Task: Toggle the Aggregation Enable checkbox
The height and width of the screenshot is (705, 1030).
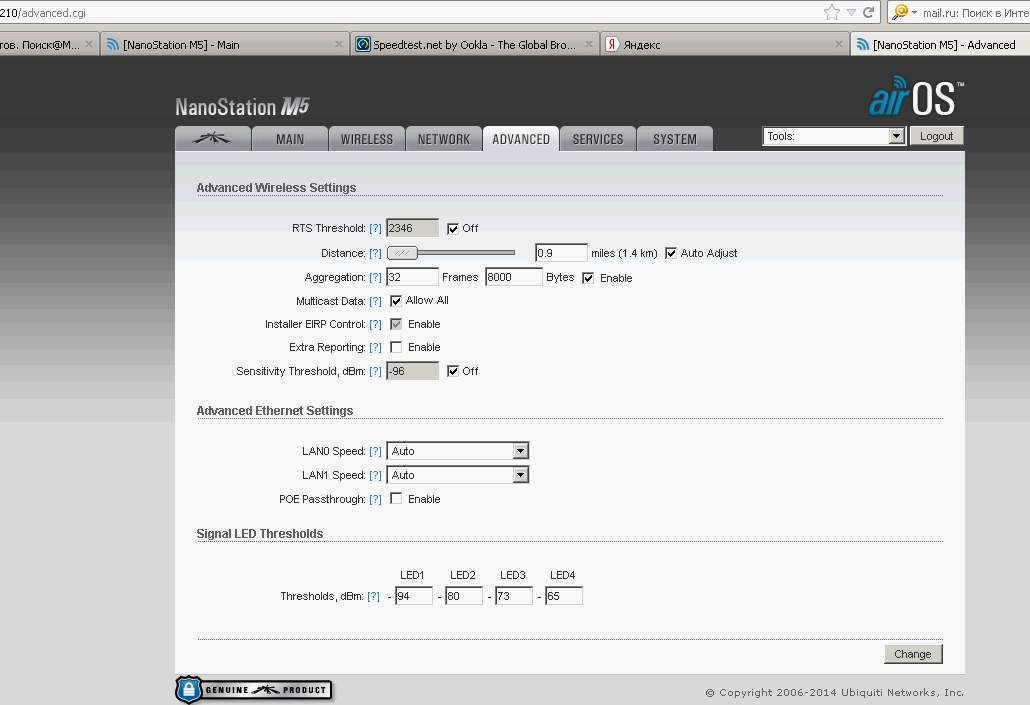Action: [588, 278]
